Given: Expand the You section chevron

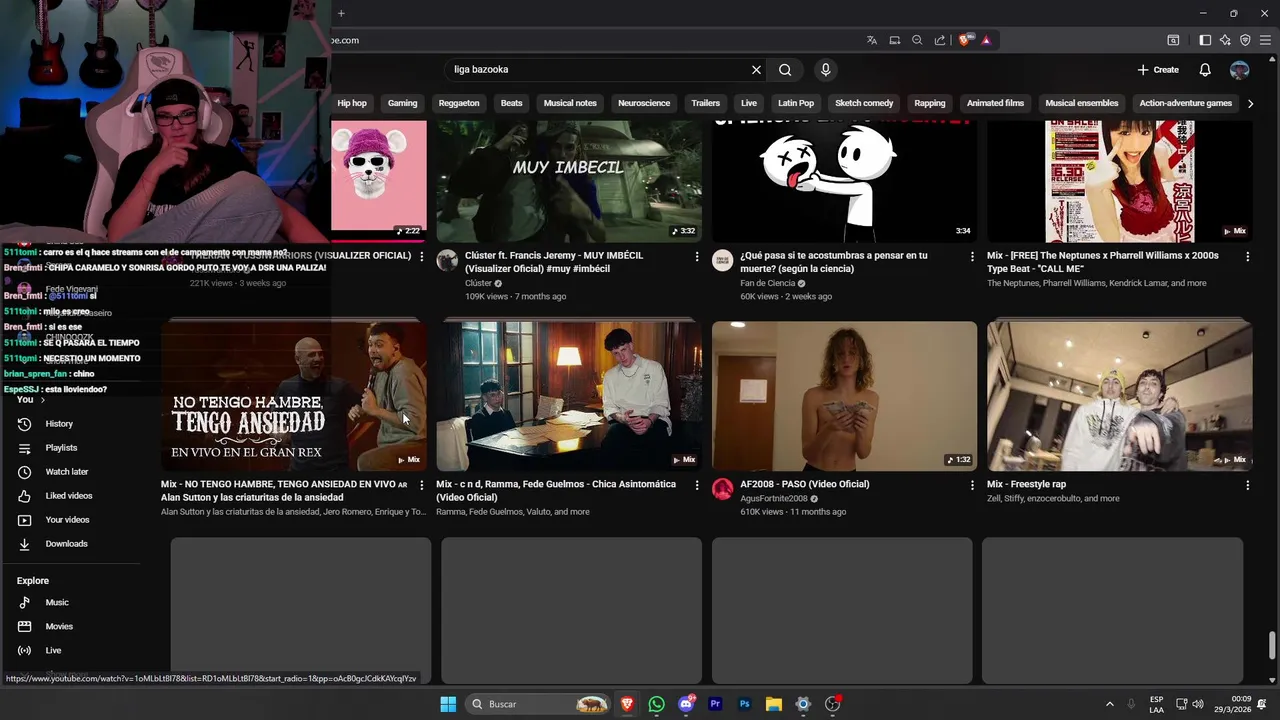Looking at the screenshot, I should pos(42,400).
